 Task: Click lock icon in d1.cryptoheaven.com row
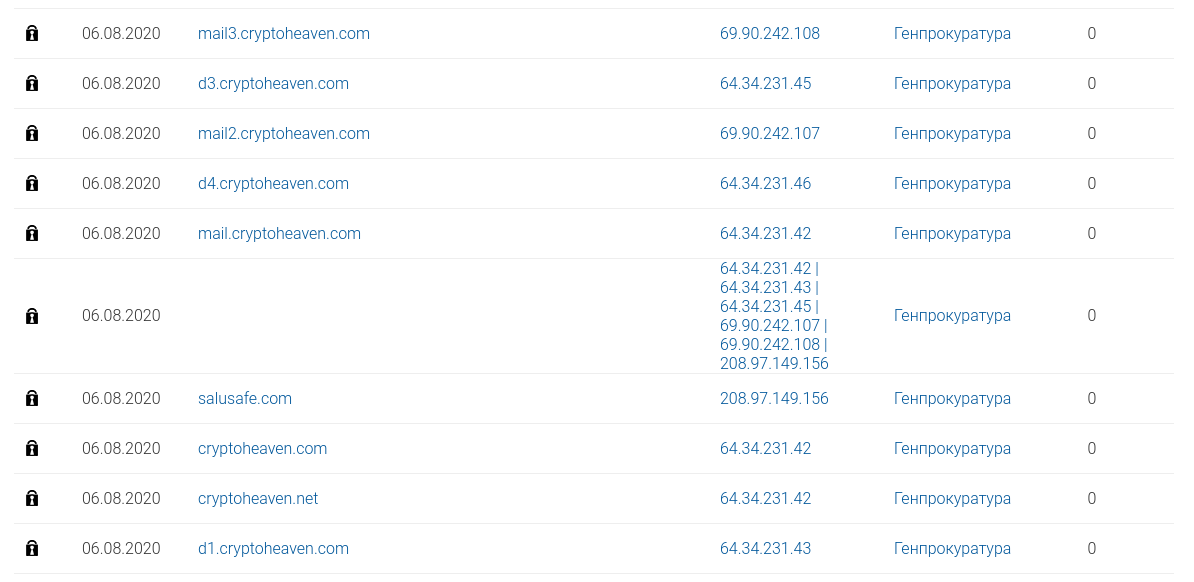[x=32, y=548]
